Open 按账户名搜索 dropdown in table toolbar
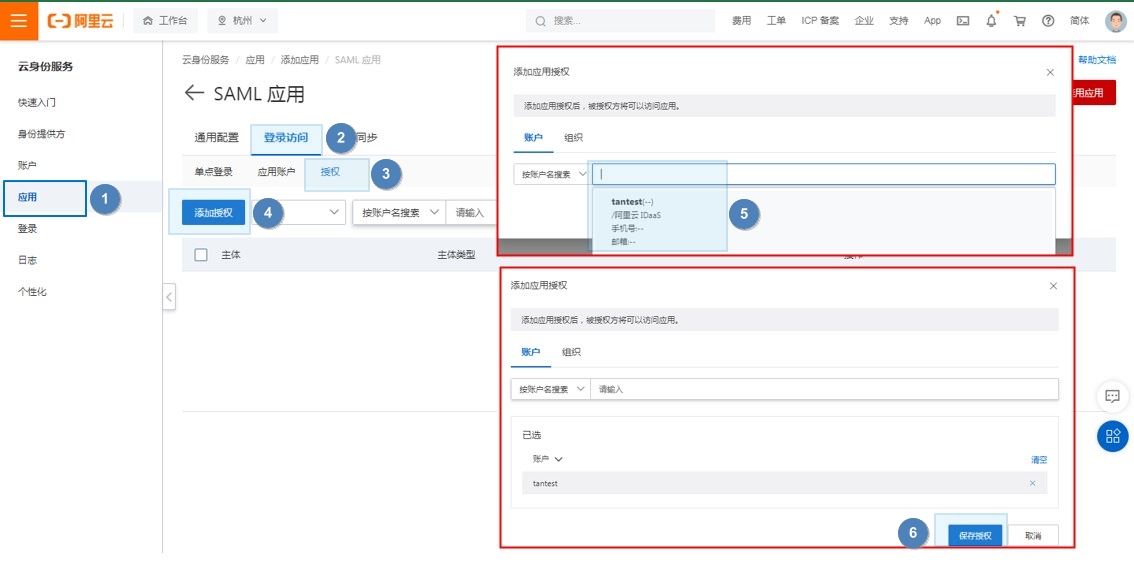The width and height of the screenshot is (1134, 562). coord(402,213)
